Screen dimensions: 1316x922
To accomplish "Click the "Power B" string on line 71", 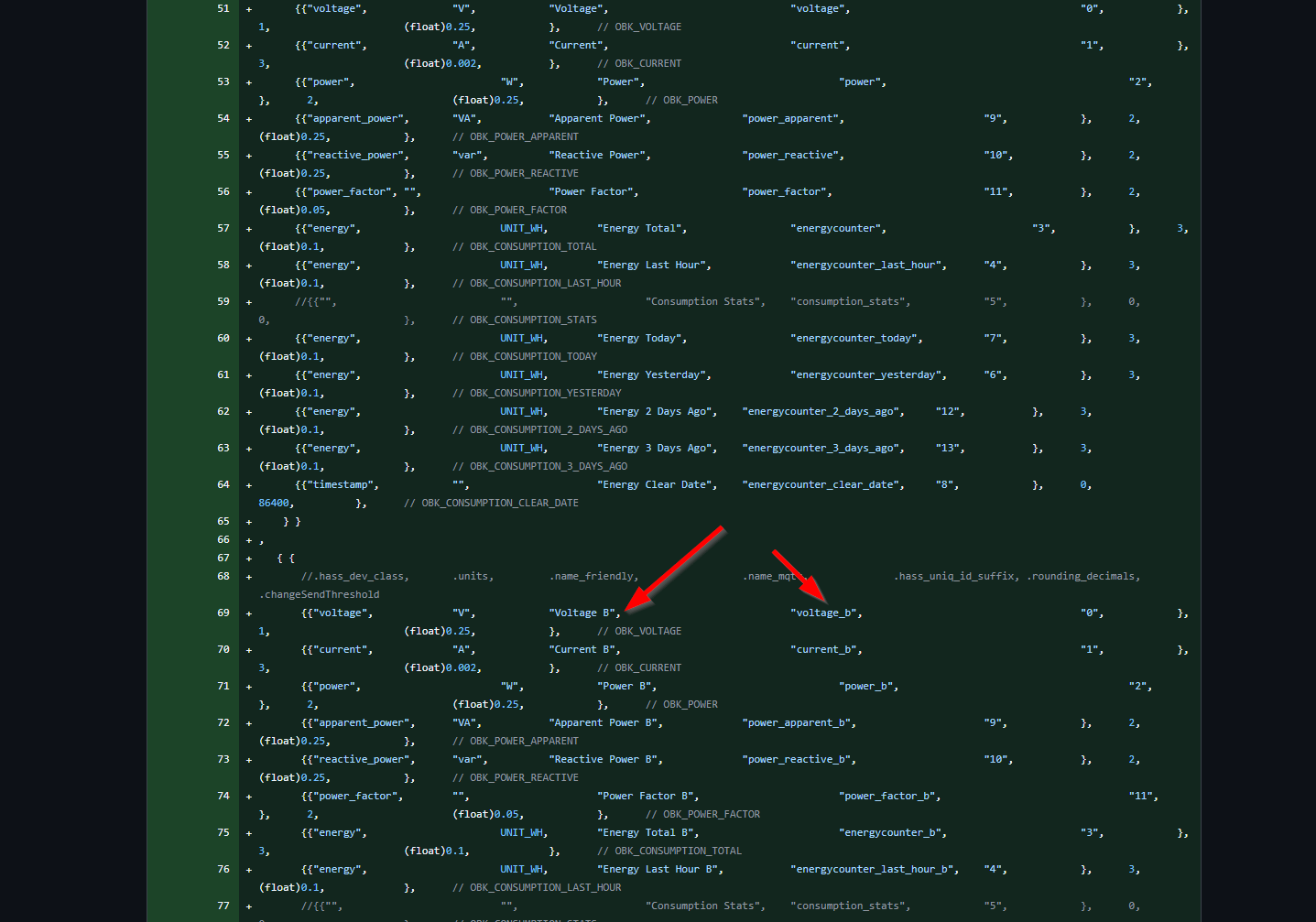I will (625, 686).
